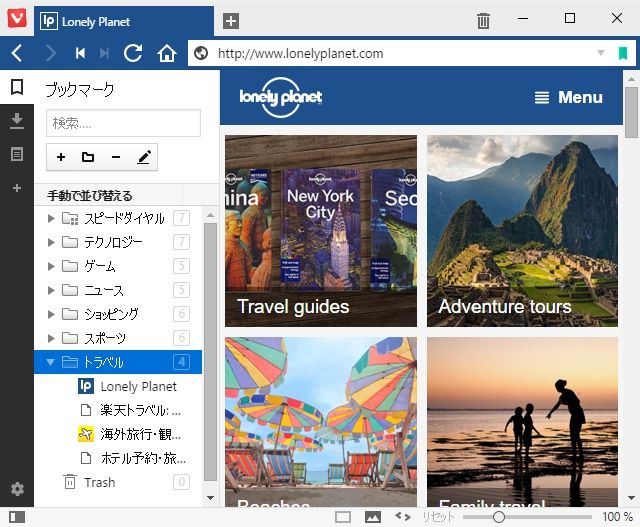640x527 pixels.
Task: Click the fast forward button
Action: (x=104, y=53)
